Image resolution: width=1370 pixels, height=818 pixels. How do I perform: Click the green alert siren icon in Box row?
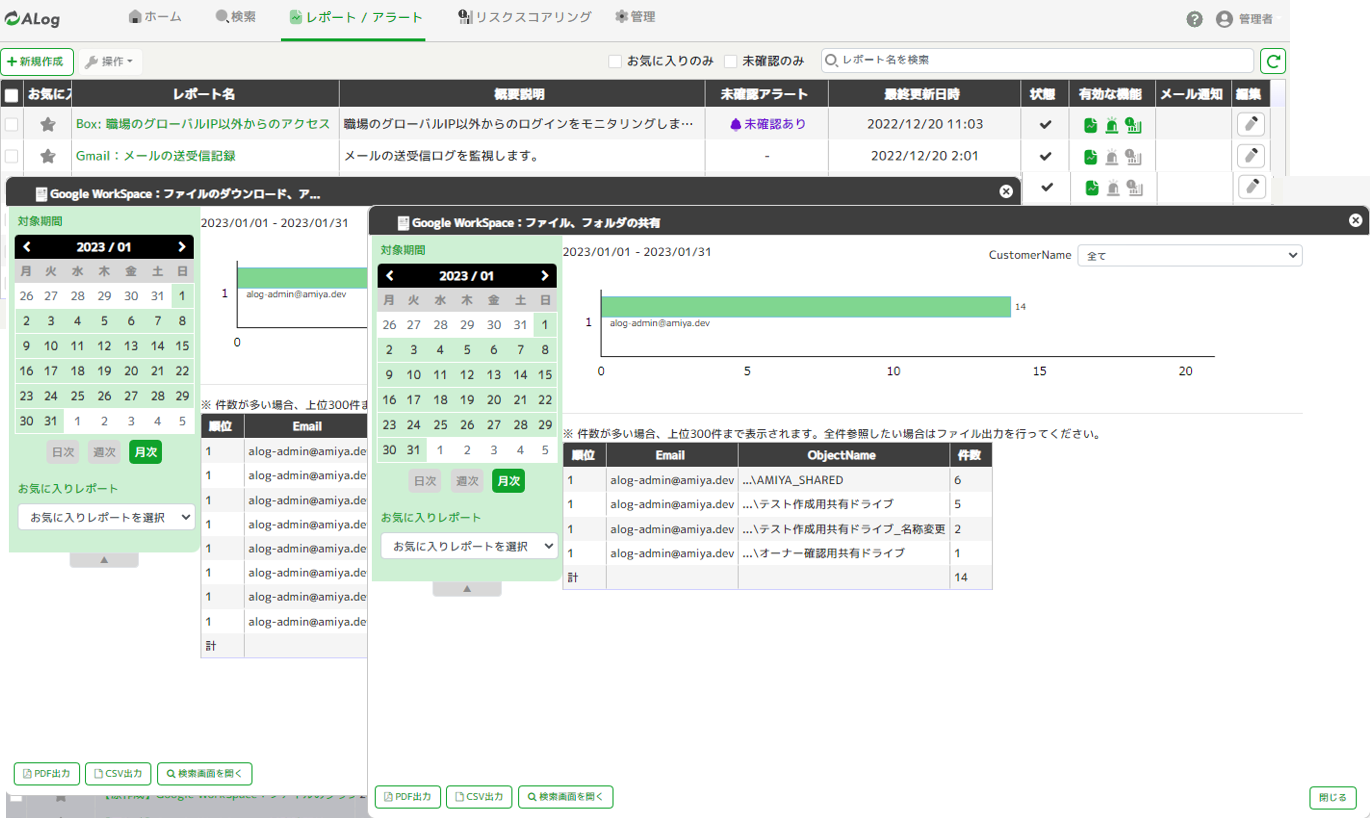click(1112, 125)
